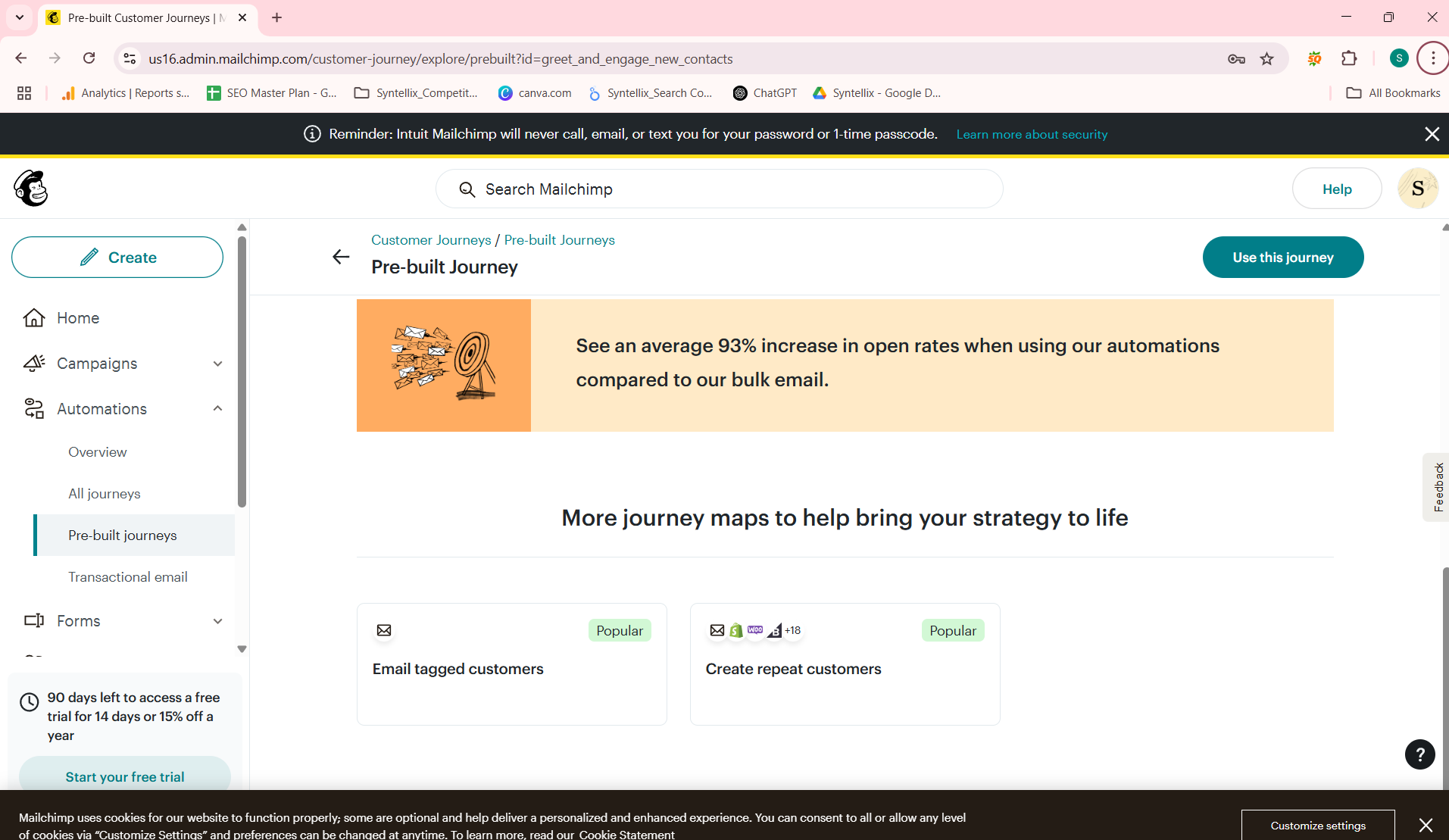Click the +18 integrations badge
The image size is (1449, 840).
click(x=792, y=630)
